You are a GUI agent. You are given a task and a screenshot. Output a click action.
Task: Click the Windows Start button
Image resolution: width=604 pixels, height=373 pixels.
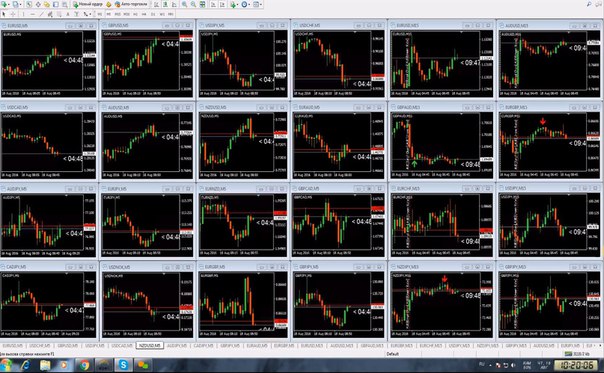tap(5, 365)
